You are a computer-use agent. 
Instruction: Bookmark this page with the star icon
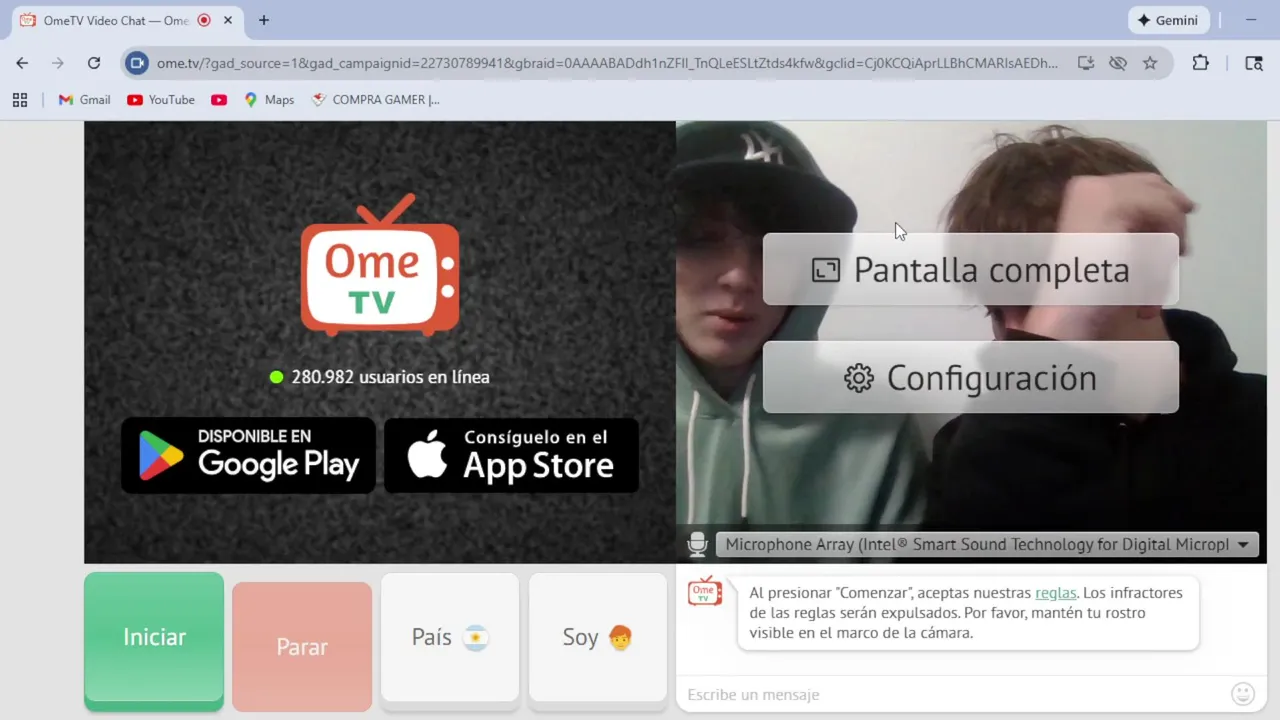click(x=1150, y=63)
